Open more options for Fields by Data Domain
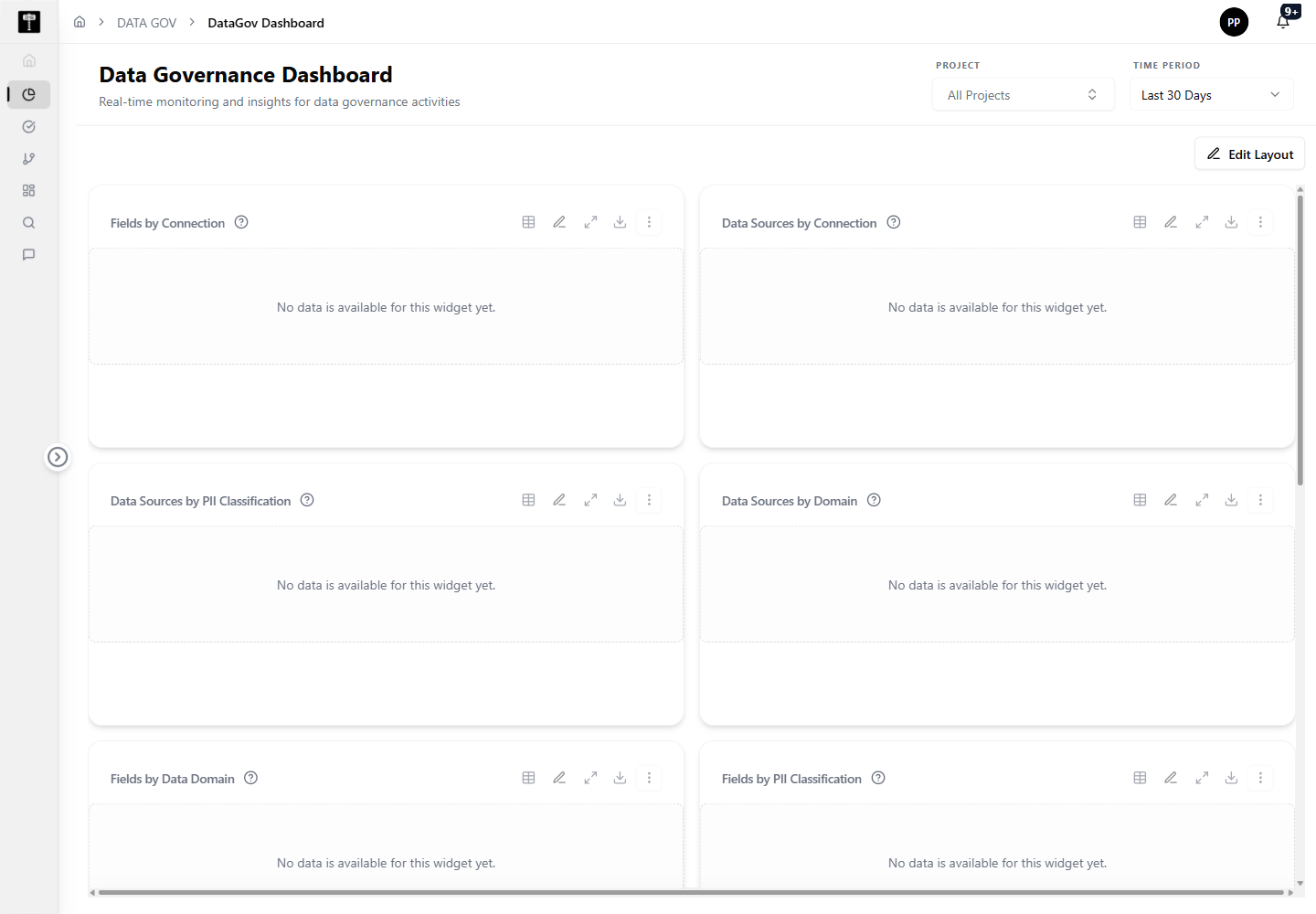Screen dimensions: 1316x914 pyautogui.click(x=649, y=778)
